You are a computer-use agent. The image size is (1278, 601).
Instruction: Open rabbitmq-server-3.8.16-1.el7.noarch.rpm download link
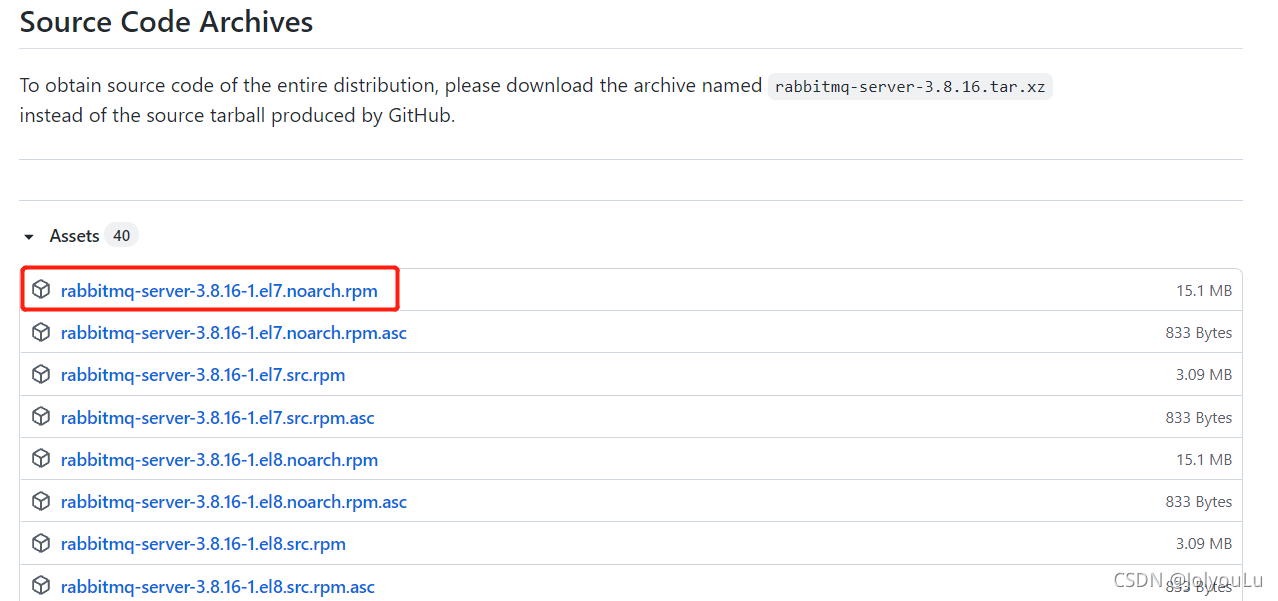[x=219, y=291]
